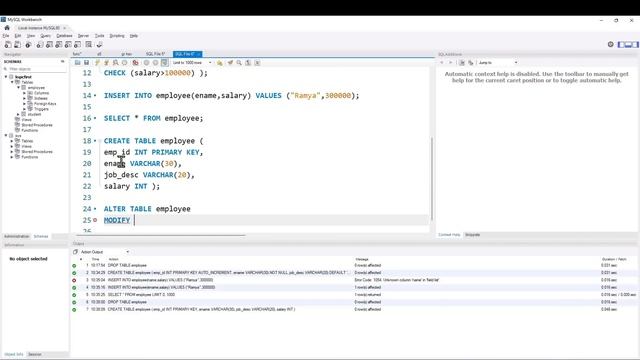Run Explain on current statement
Viewport: 640px width, 360px height.
click(116, 63)
